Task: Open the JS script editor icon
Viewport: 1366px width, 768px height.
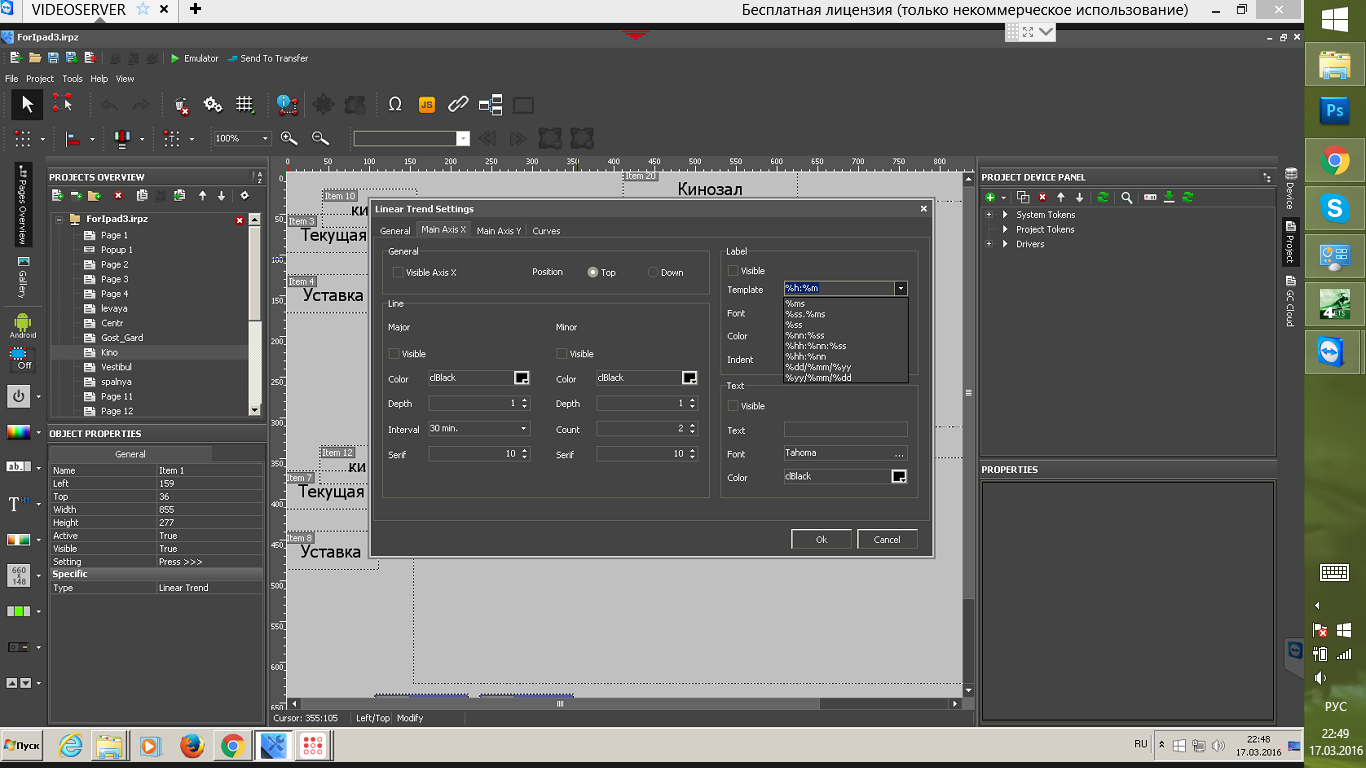Action: tap(426, 104)
